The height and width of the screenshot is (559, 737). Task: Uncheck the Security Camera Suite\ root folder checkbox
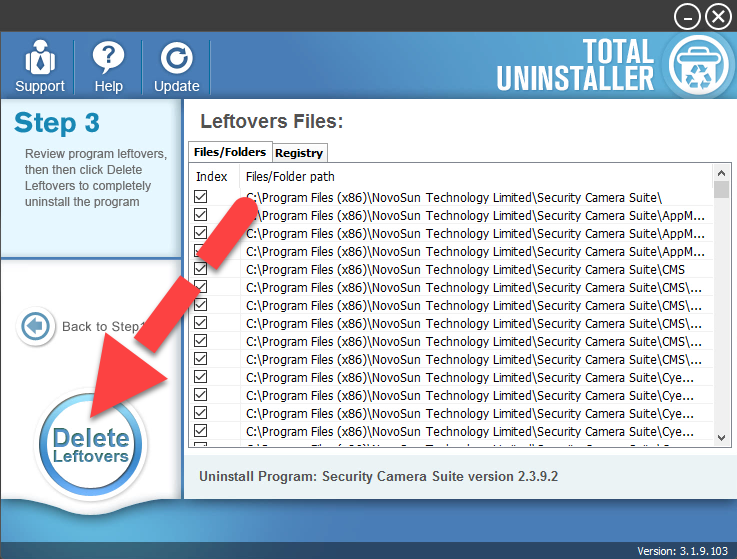point(201,197)
